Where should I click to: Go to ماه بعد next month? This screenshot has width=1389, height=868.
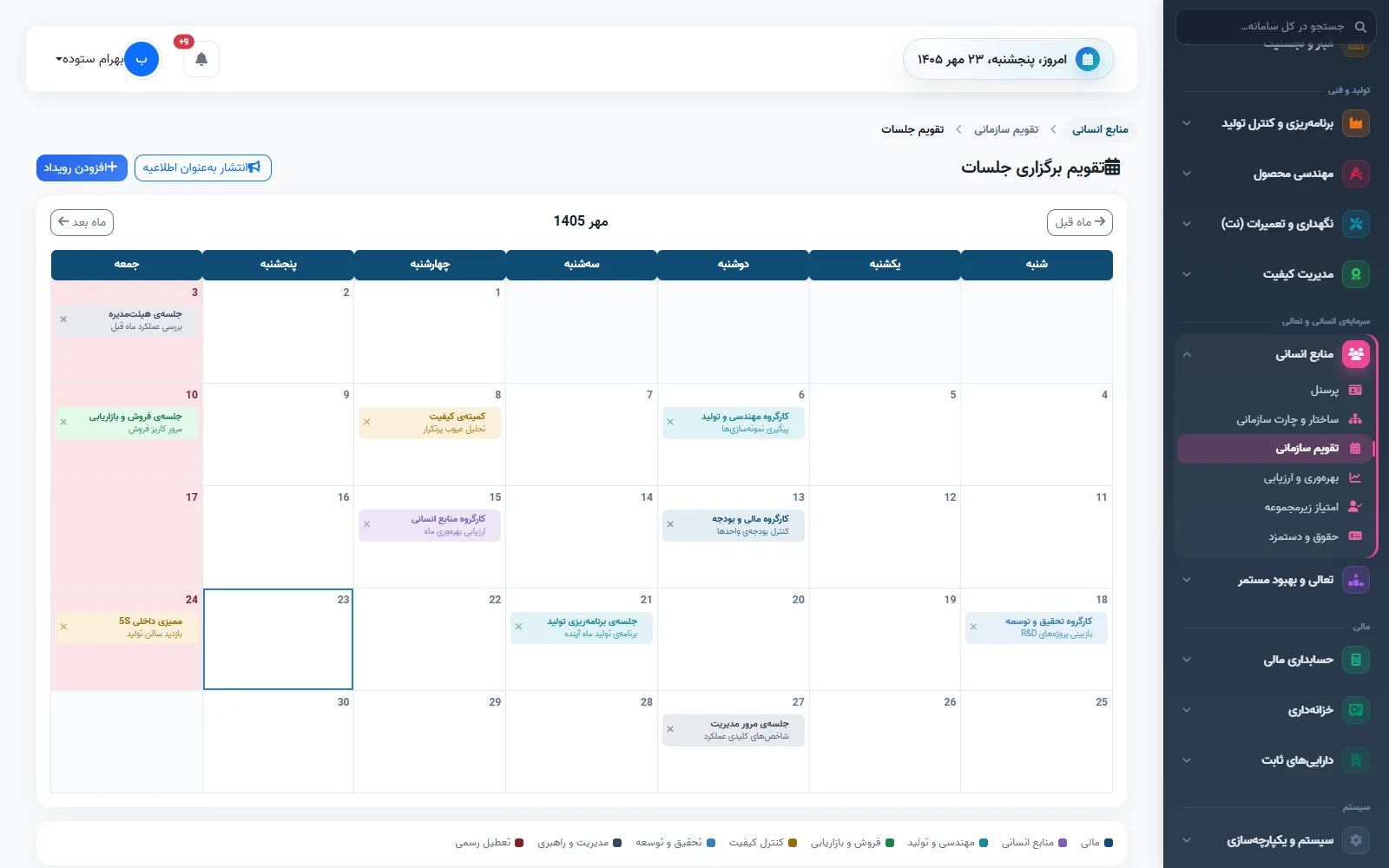click(82, 222)
